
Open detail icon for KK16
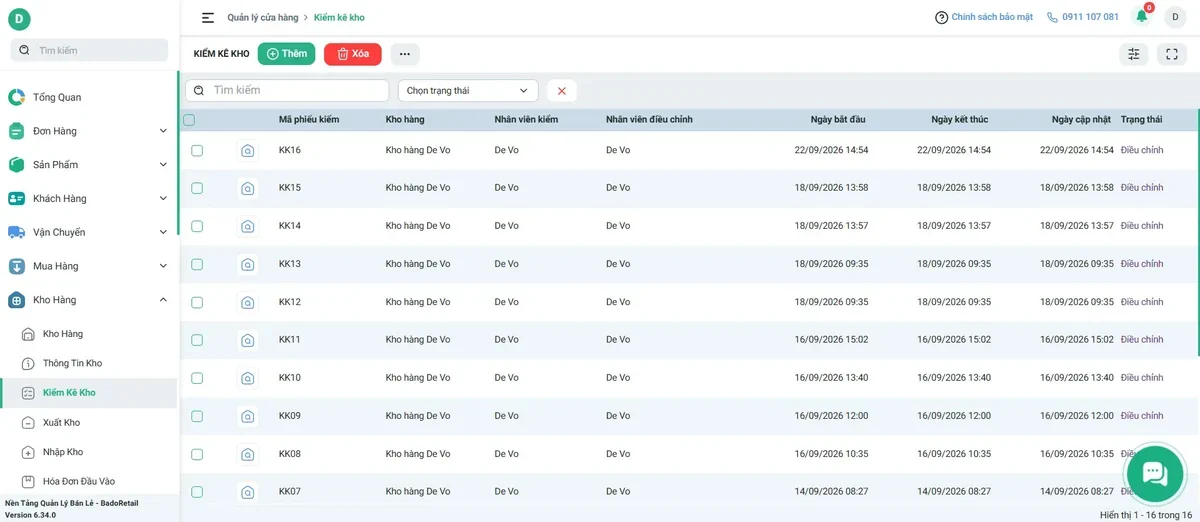coord(247,150)
